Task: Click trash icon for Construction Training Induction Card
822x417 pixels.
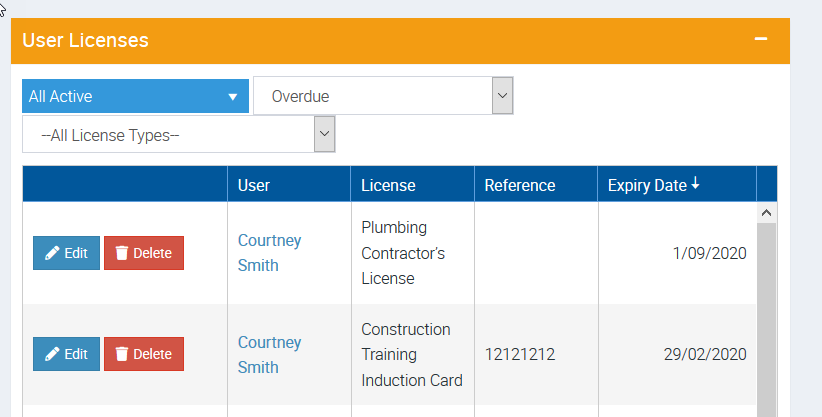Action: tap(122, 354)
